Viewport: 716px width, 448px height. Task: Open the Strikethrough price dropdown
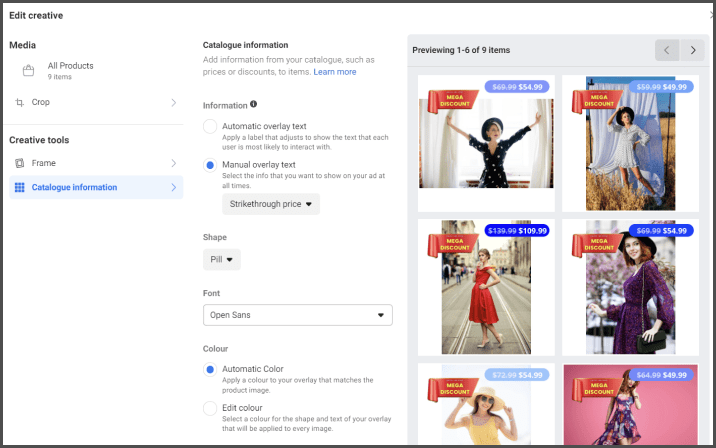(x=271, y=204)
